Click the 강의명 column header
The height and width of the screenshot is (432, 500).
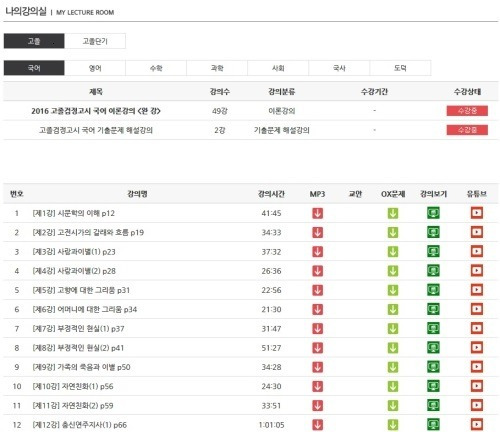137,194
